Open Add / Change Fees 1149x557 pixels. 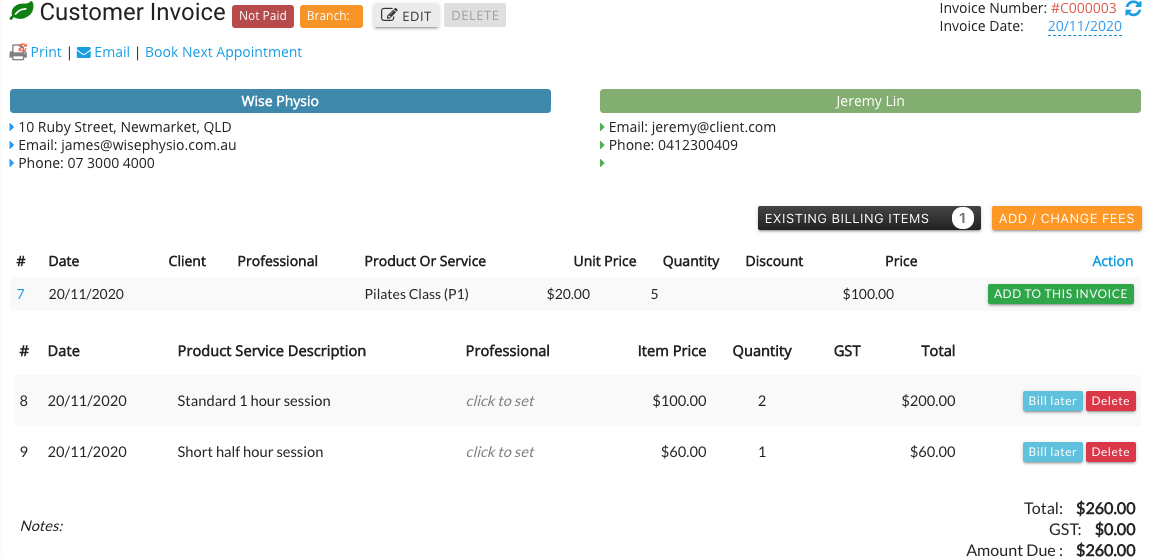point(1067,218)
